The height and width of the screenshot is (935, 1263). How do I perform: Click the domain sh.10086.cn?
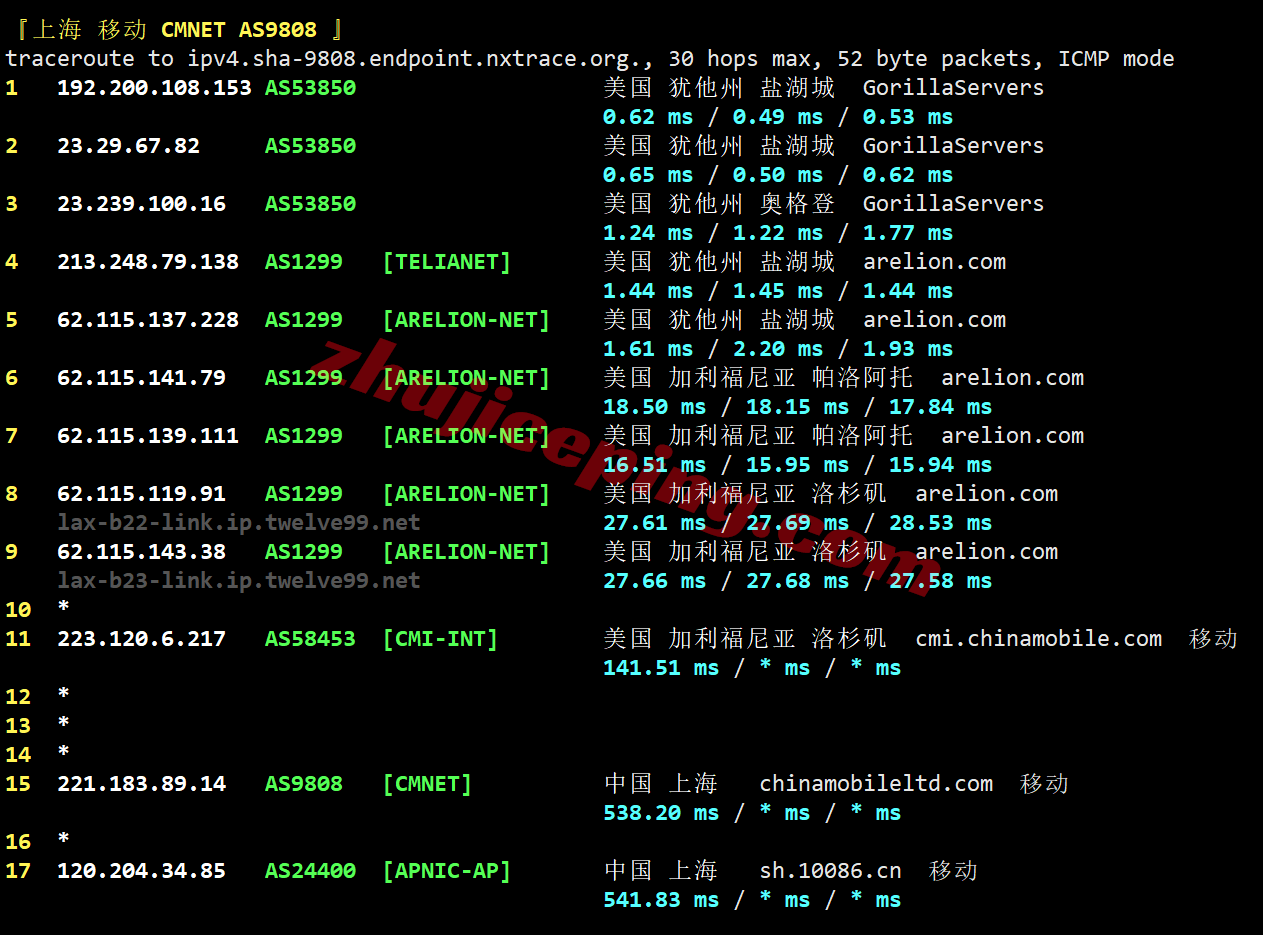point(831,871)
